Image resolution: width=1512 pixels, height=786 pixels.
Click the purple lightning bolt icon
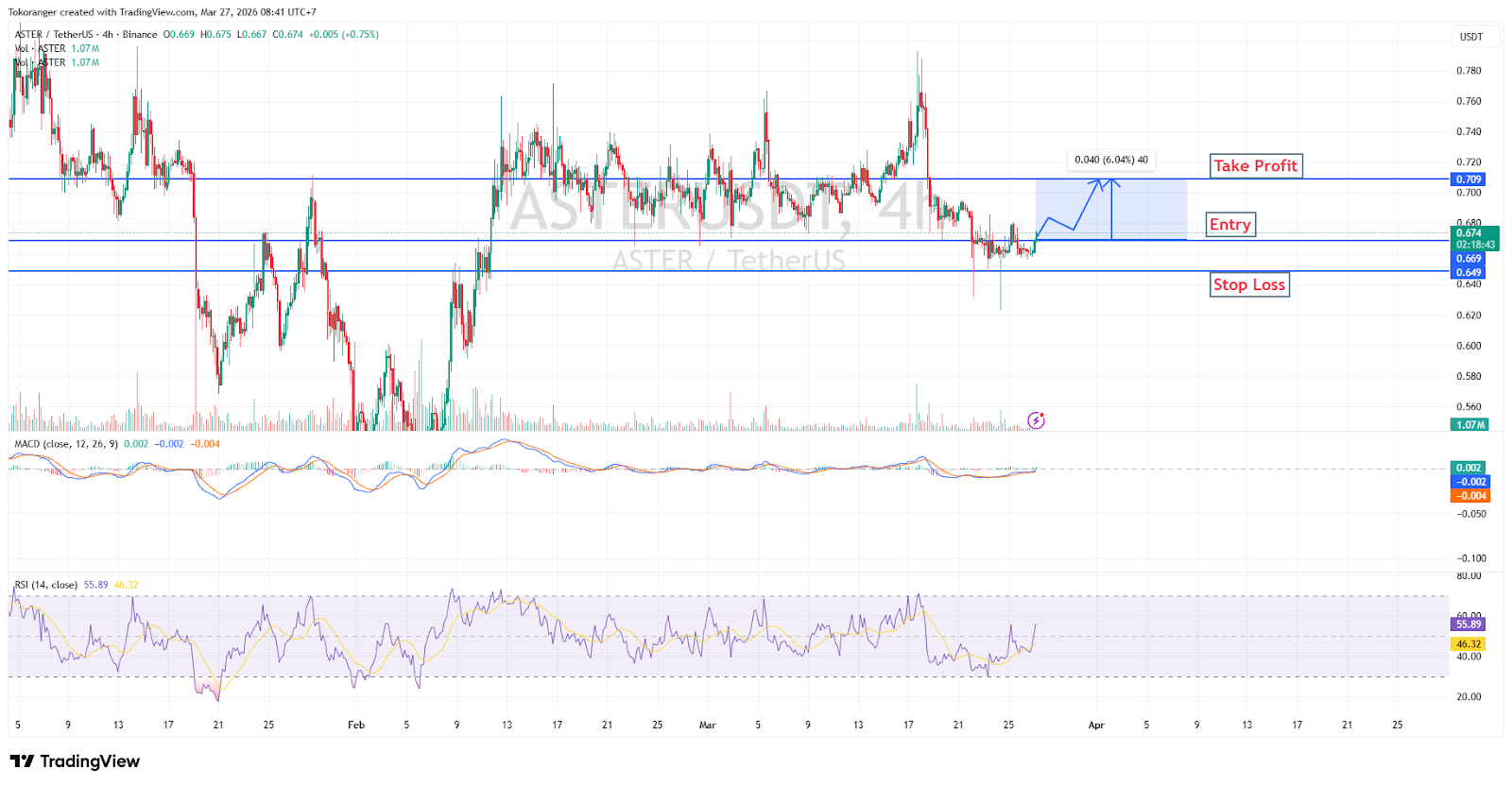click(1036, 420)
